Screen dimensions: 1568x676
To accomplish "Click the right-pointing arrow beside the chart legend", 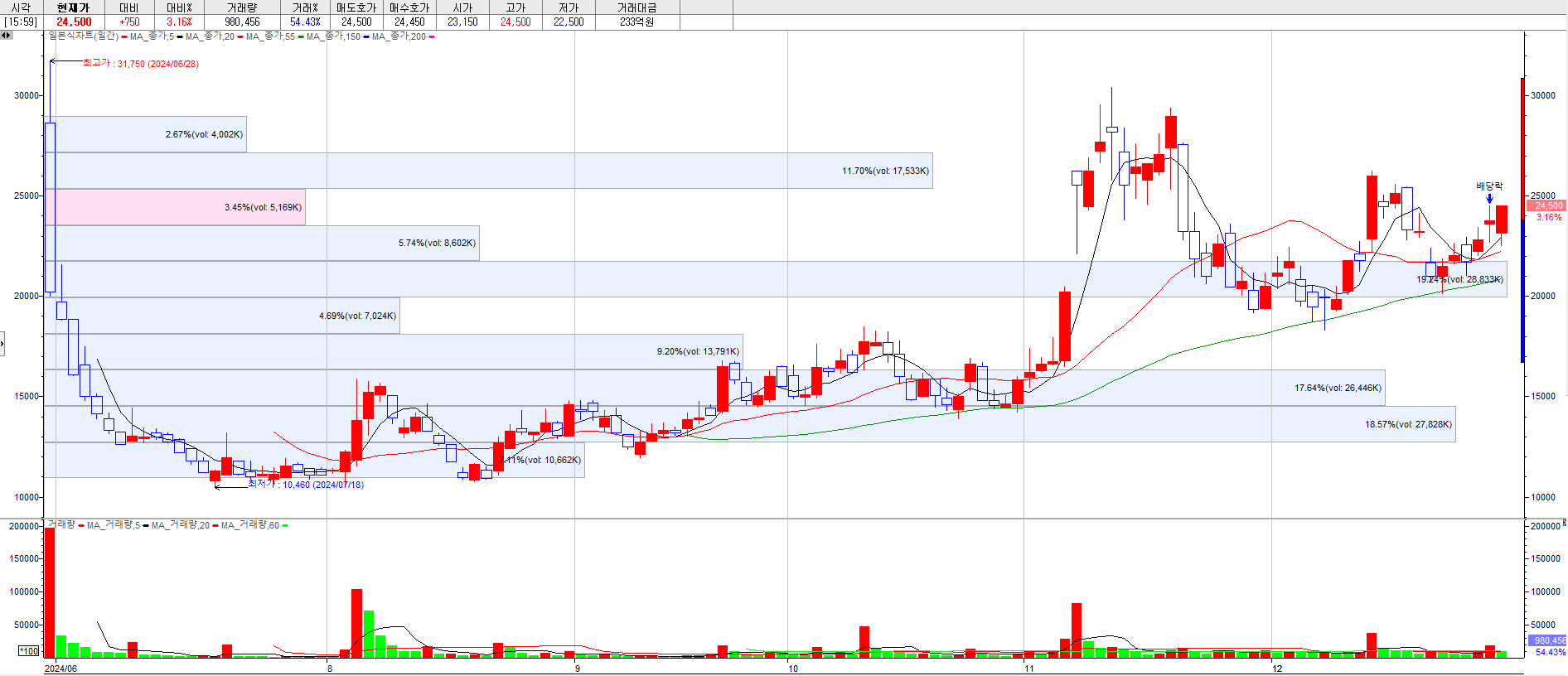I will 9,36.
